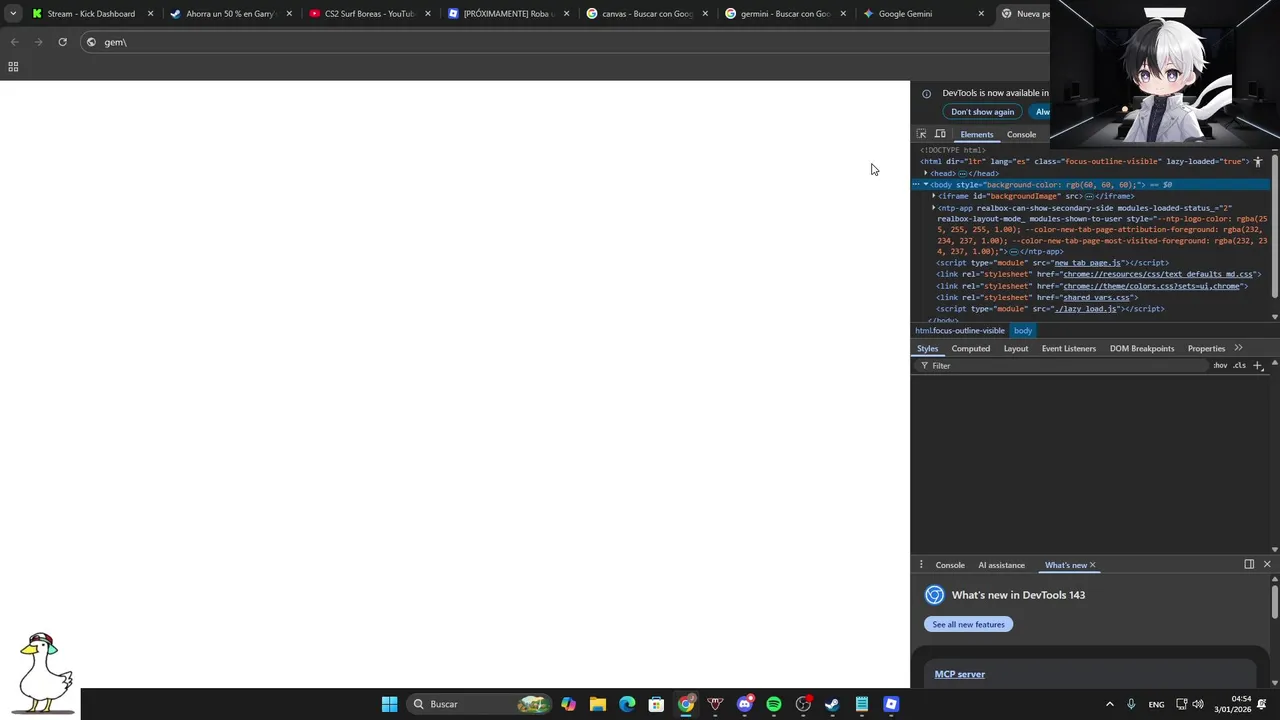Open Roblox Studio icon in the taskbar
Screen dimensions: 1280x720
coord(891,704)
